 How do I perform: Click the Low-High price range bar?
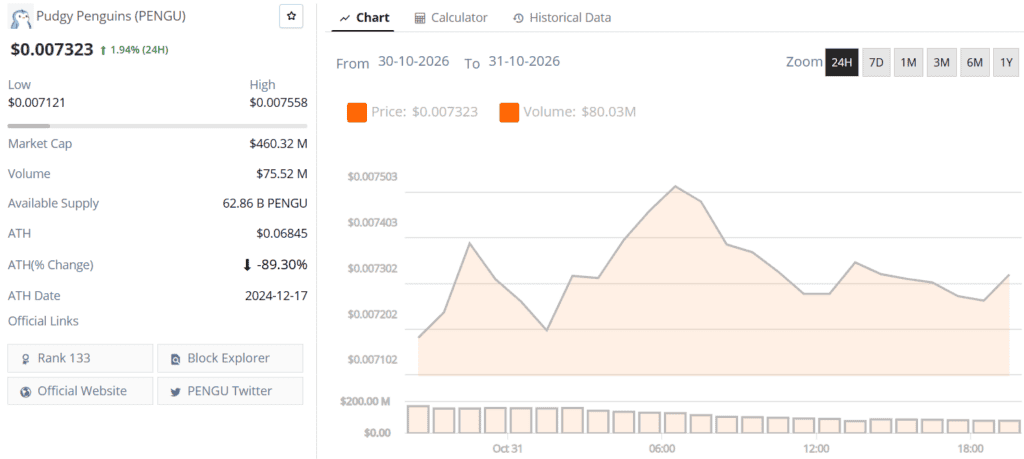coord(157,125)
